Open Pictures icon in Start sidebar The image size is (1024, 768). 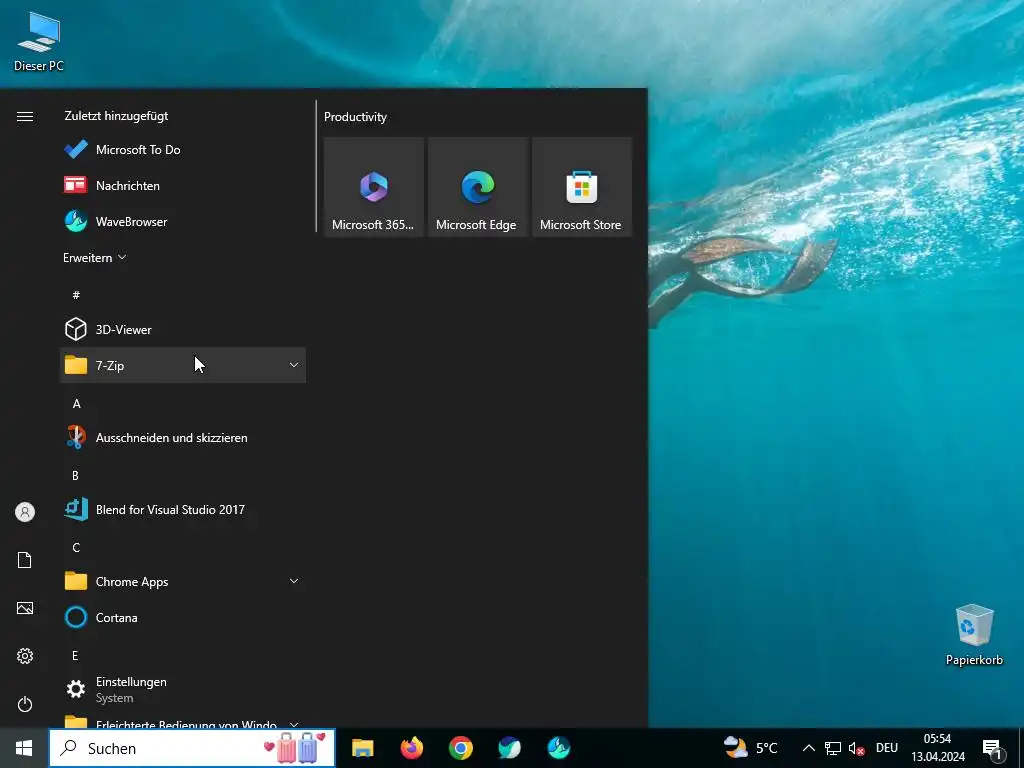pyautogui.click(x=25, y=608)
